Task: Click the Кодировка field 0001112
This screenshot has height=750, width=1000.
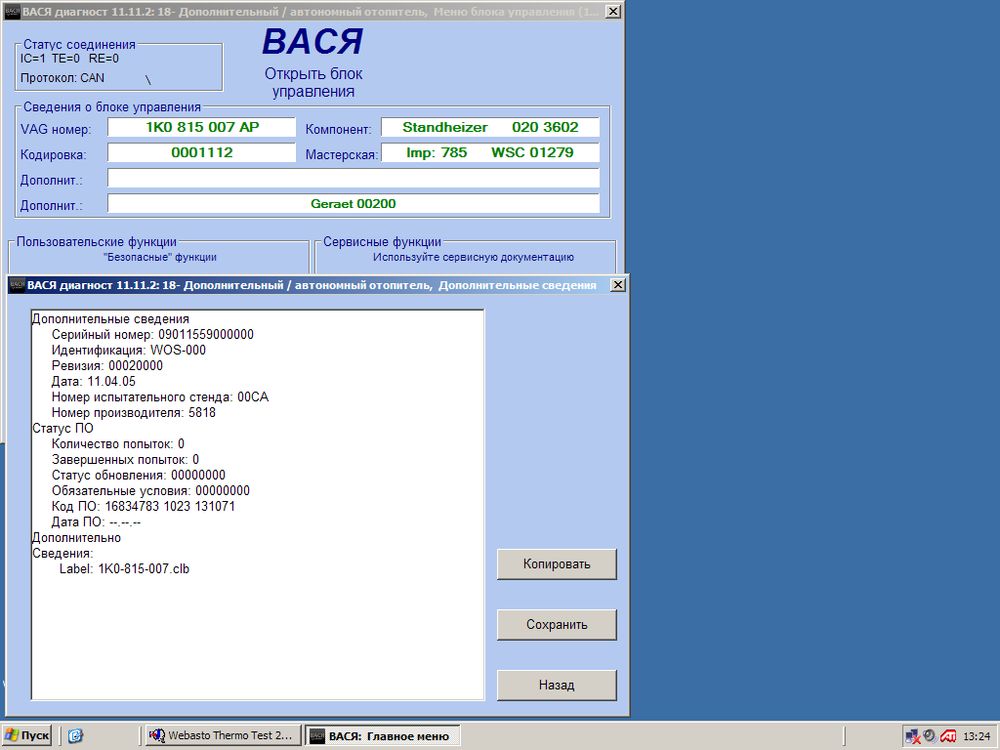Action: pos(202,152)
